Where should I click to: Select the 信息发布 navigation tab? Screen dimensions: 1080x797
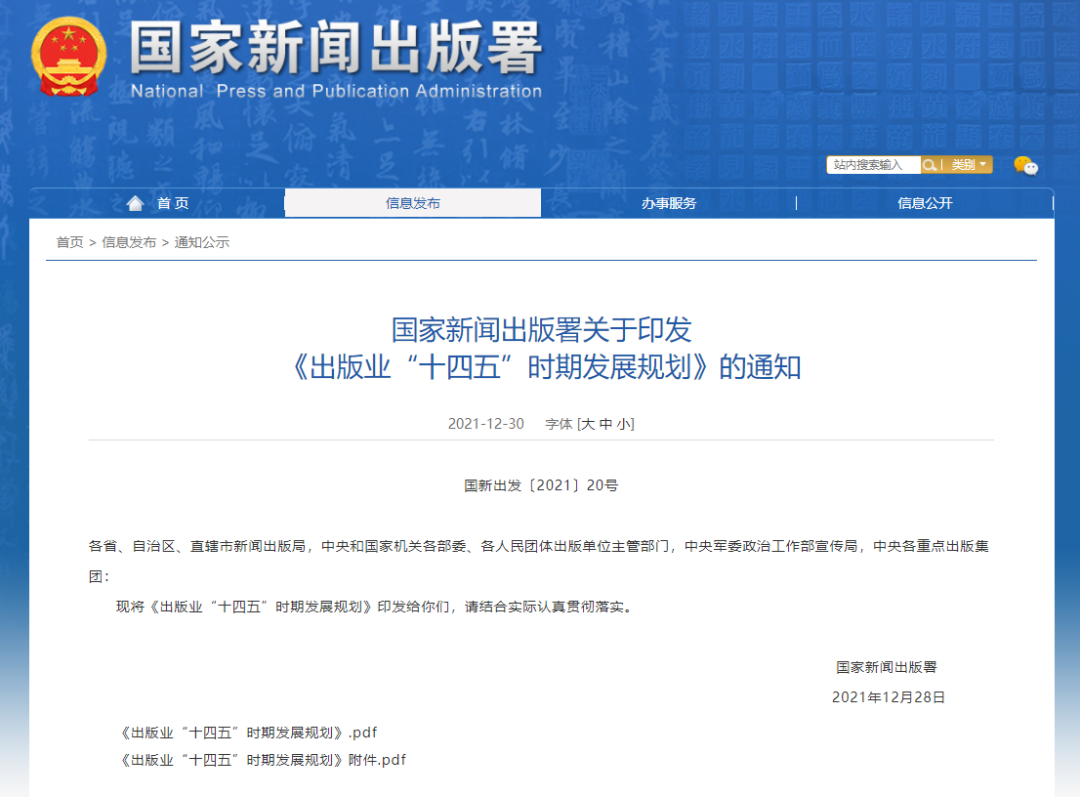[x=413, y=204]
